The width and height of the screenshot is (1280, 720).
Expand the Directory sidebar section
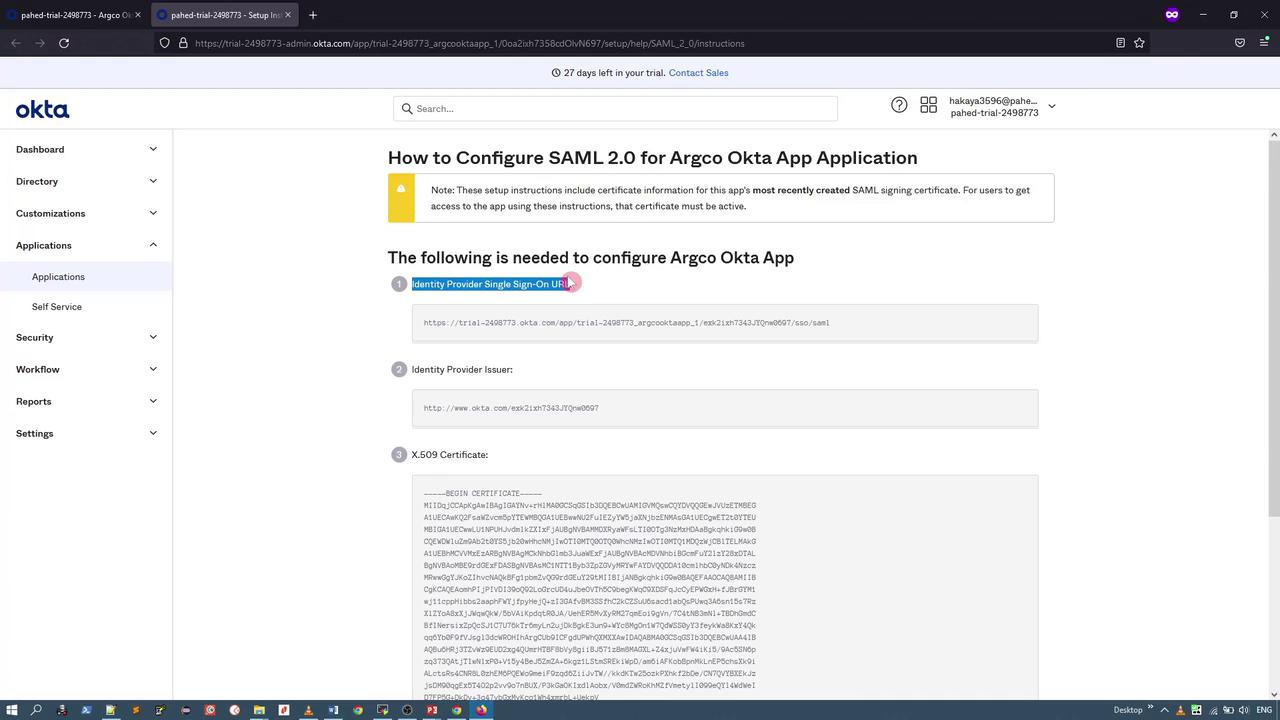(86, 181)
